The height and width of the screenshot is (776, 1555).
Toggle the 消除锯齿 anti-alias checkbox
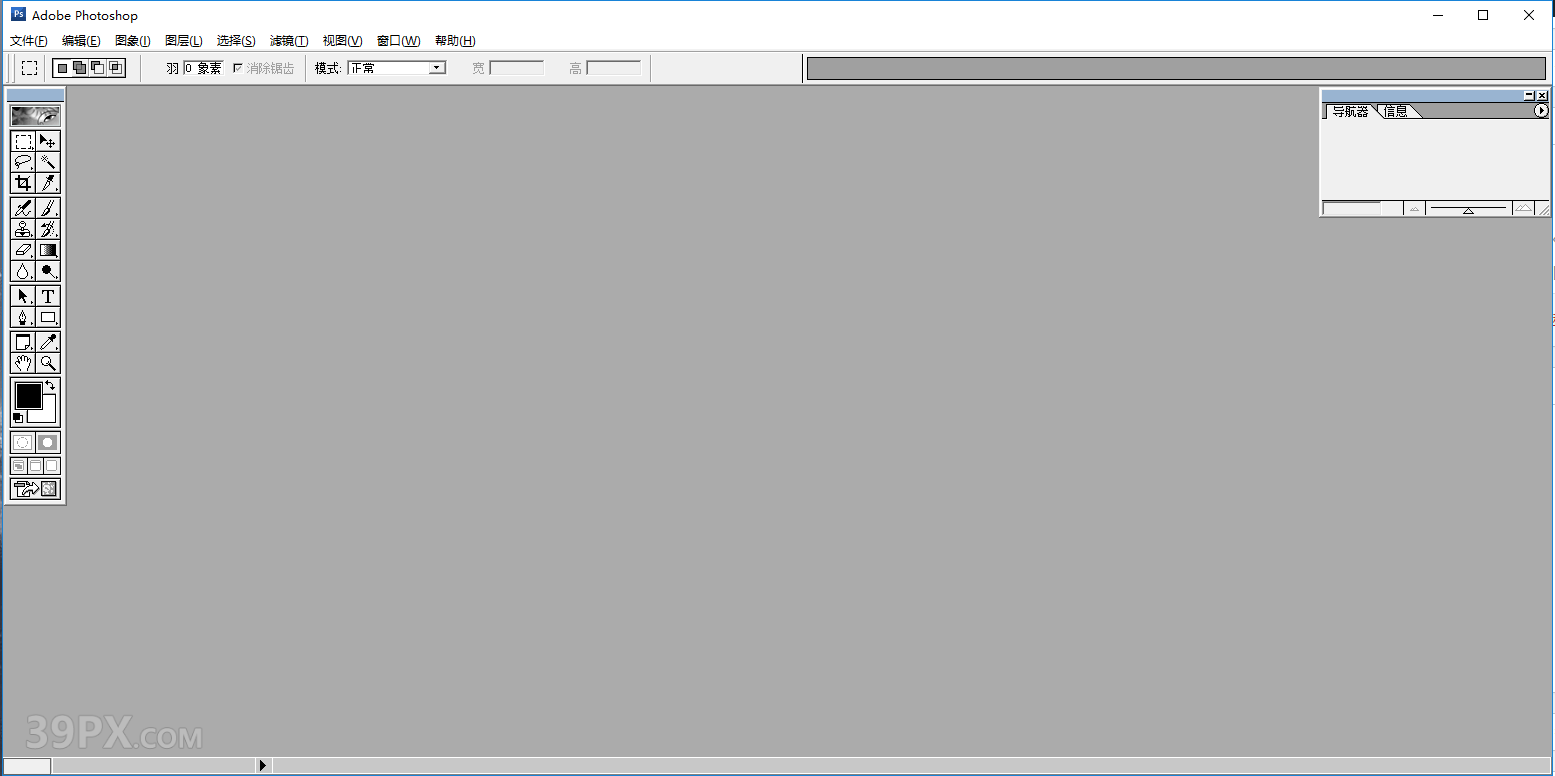[x=237, y=67]
